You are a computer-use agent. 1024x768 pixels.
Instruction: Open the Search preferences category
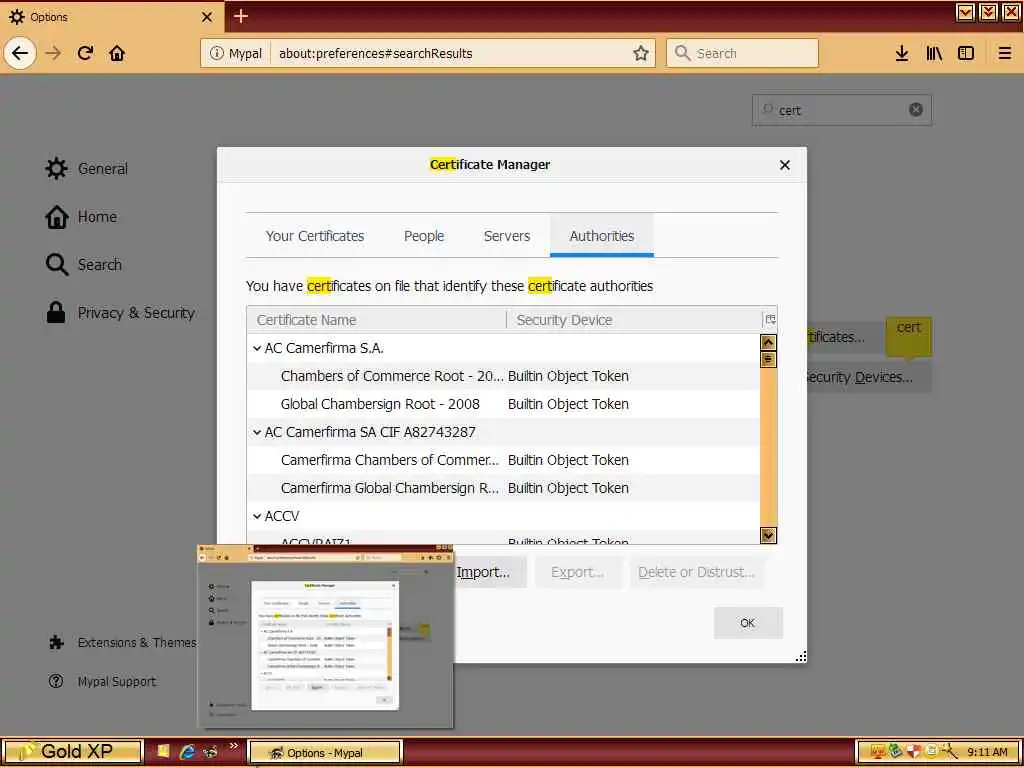click(x=84, y=264)
